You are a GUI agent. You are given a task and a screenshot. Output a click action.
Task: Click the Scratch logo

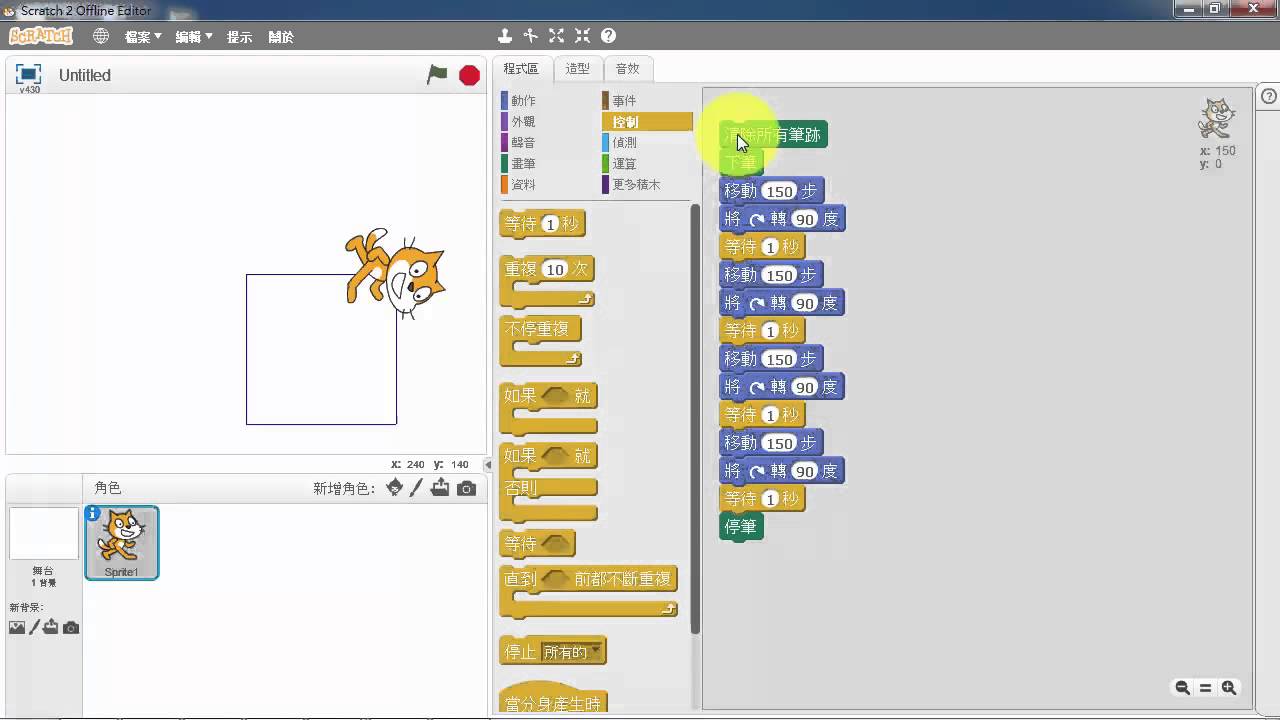coord(41,36)
